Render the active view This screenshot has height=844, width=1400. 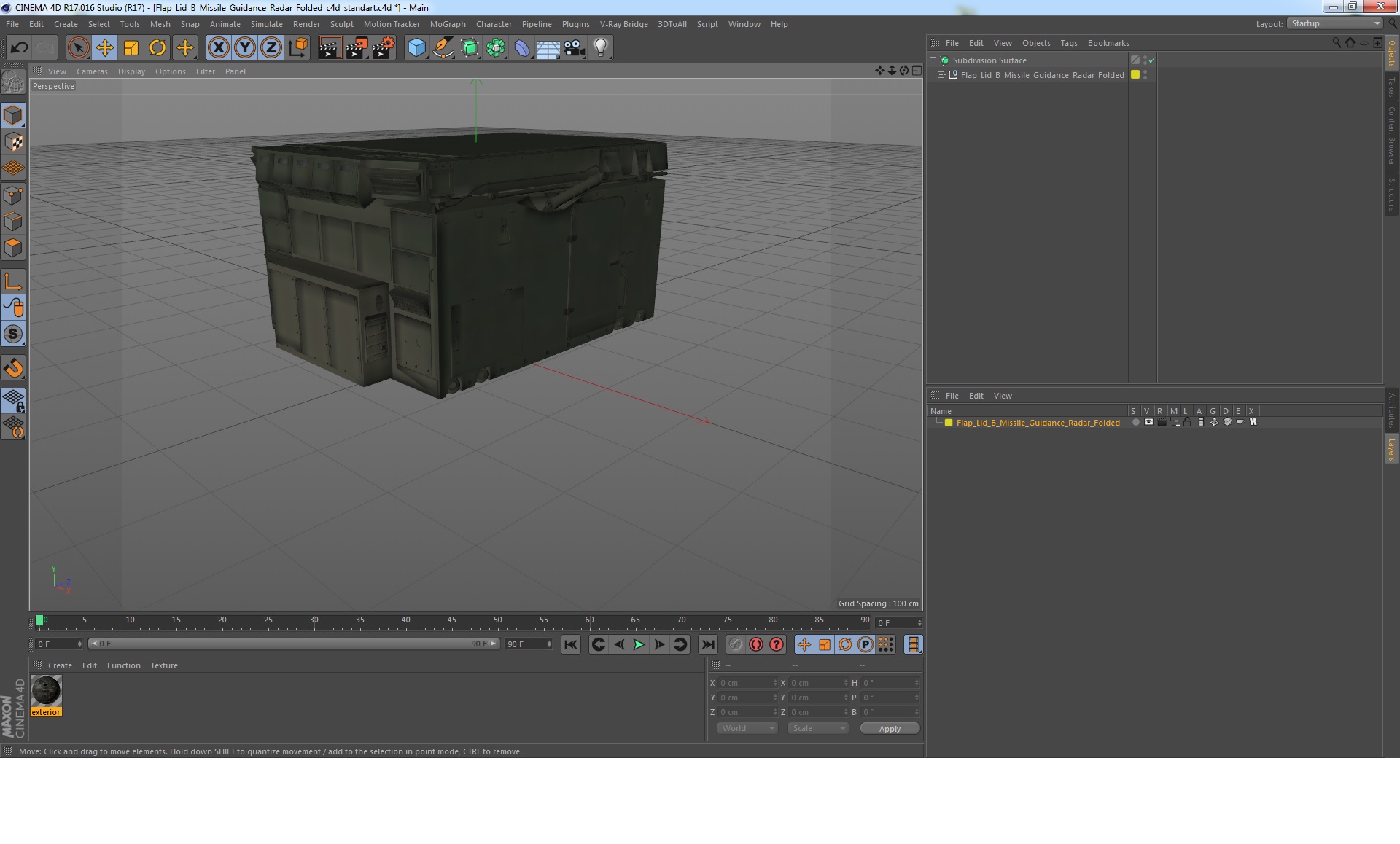(330, 48)
